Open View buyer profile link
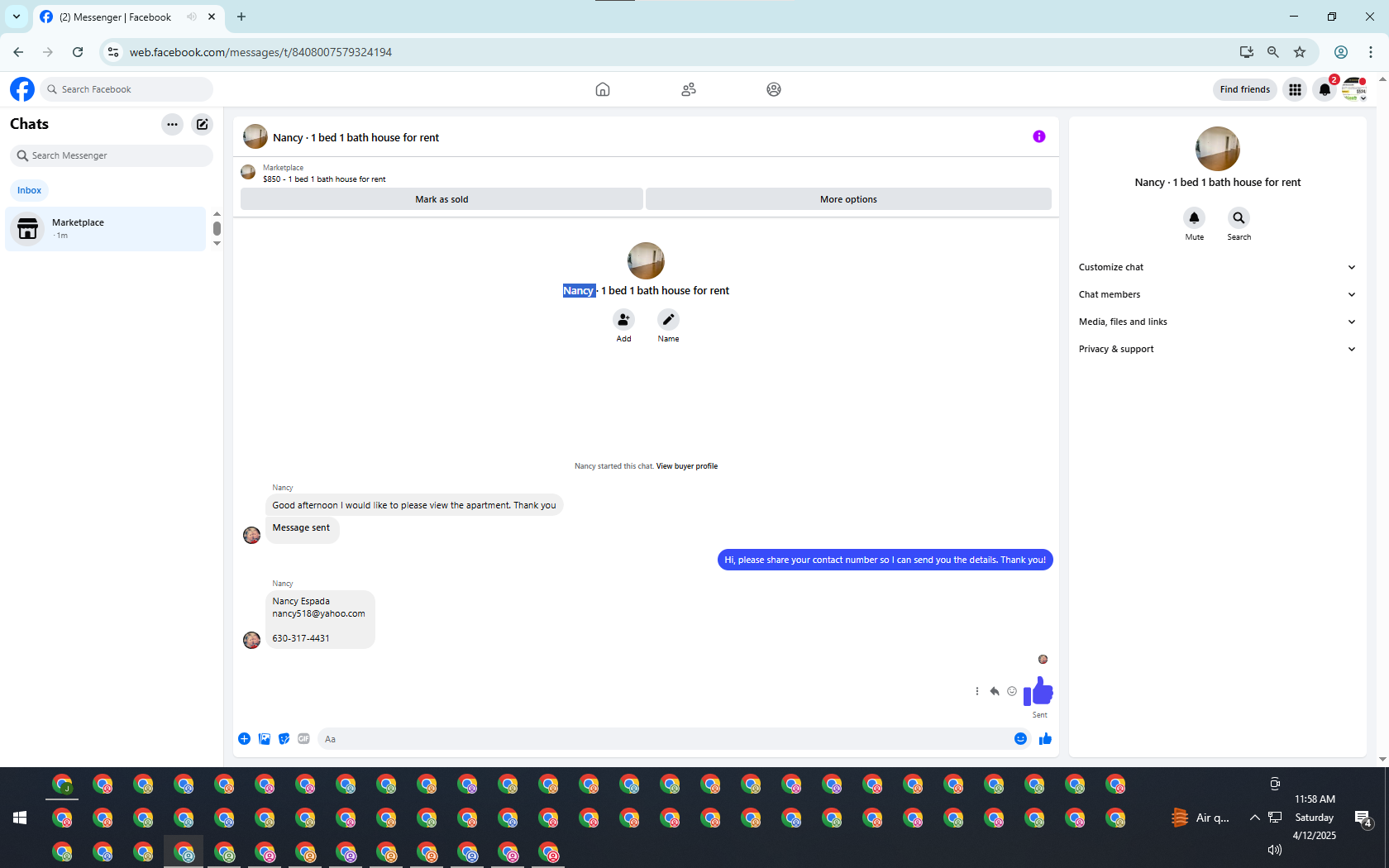 point(687,466)
